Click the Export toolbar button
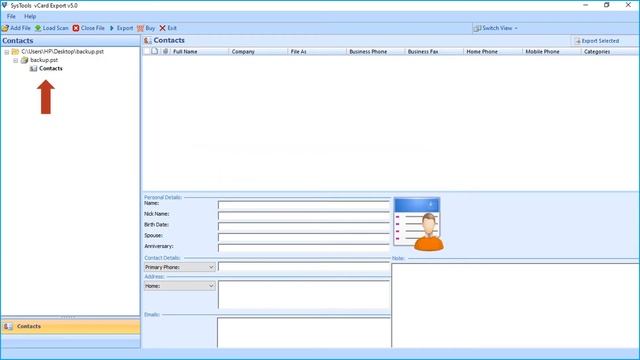The height and width of the screenshot is (360, 640). click(x=121, y=28)
